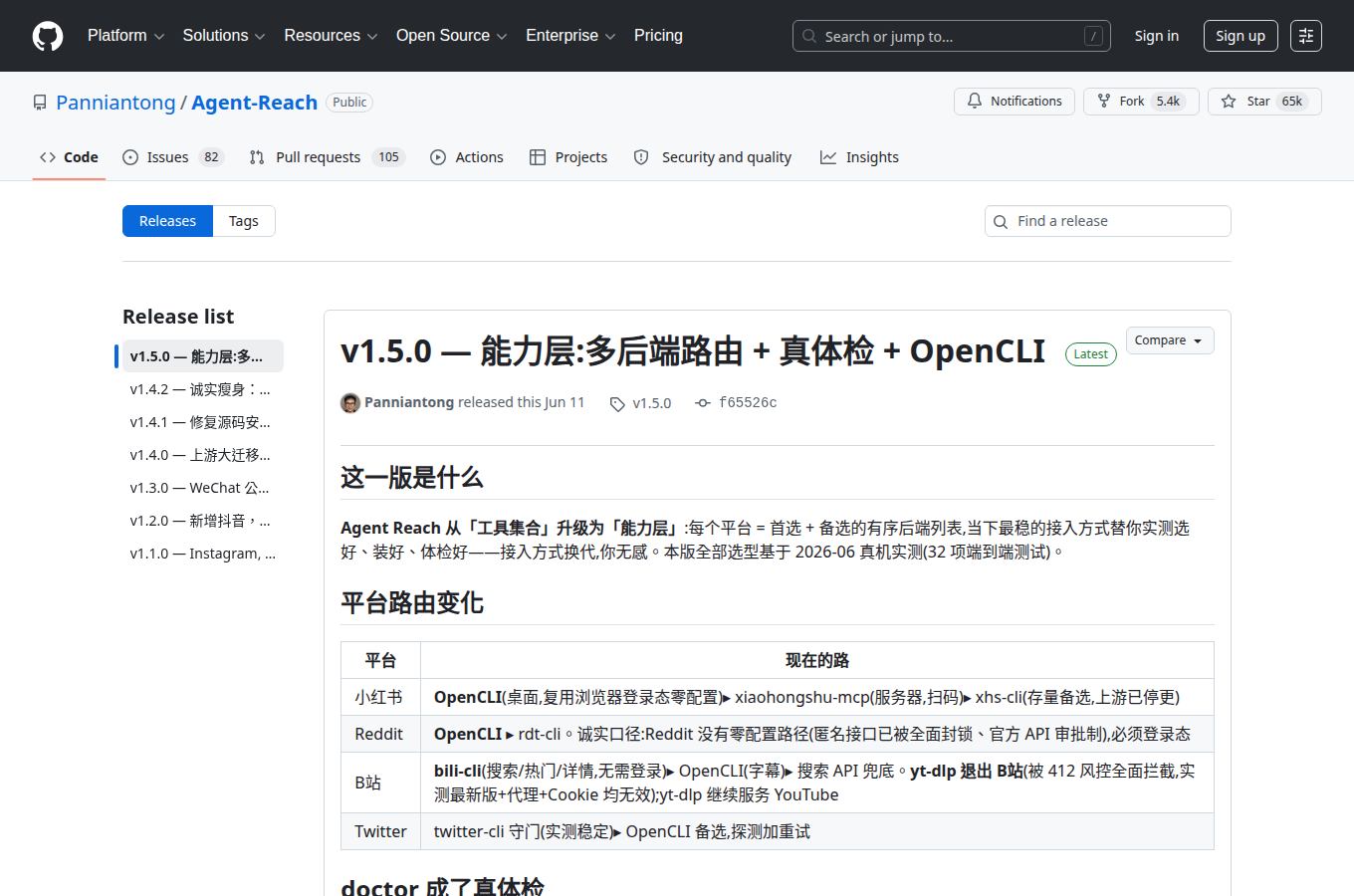1354x896 pixels.
Task: Click the 小红书 table cell
Action: [380, 697]
